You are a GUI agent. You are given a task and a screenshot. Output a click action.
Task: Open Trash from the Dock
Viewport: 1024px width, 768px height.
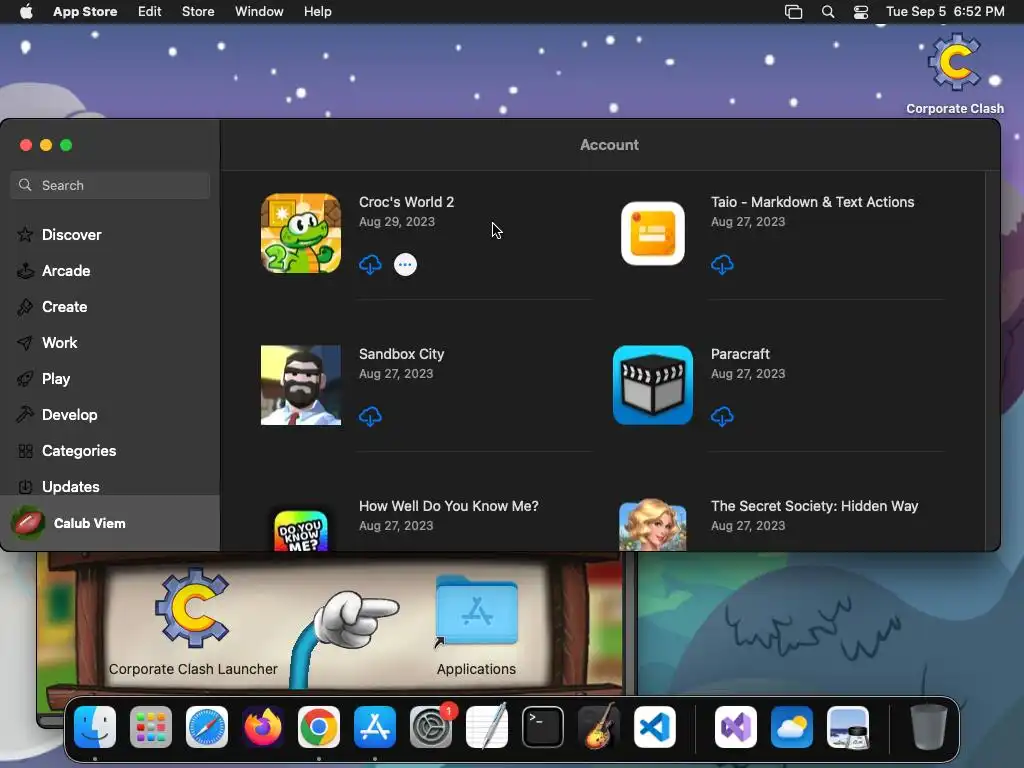coord(928,727)
